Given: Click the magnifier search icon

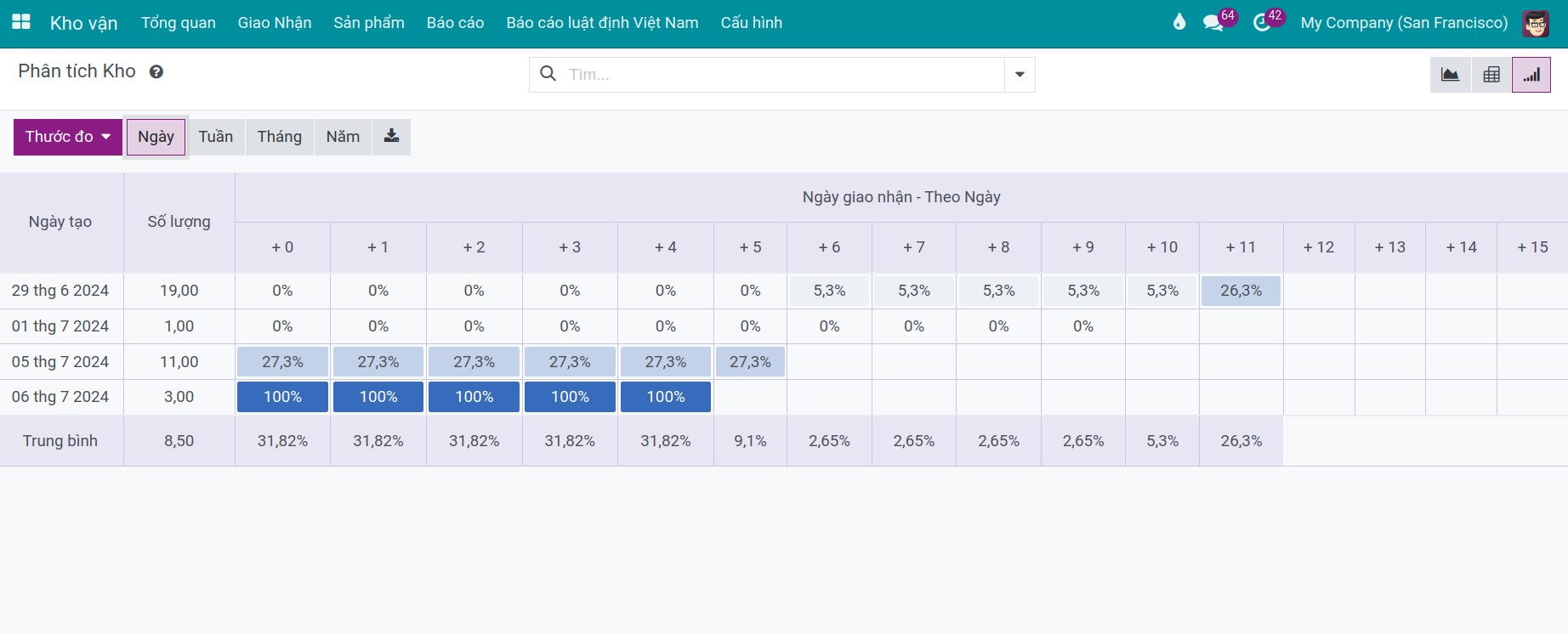Looking at the screenshot, I should click(548, 74).
